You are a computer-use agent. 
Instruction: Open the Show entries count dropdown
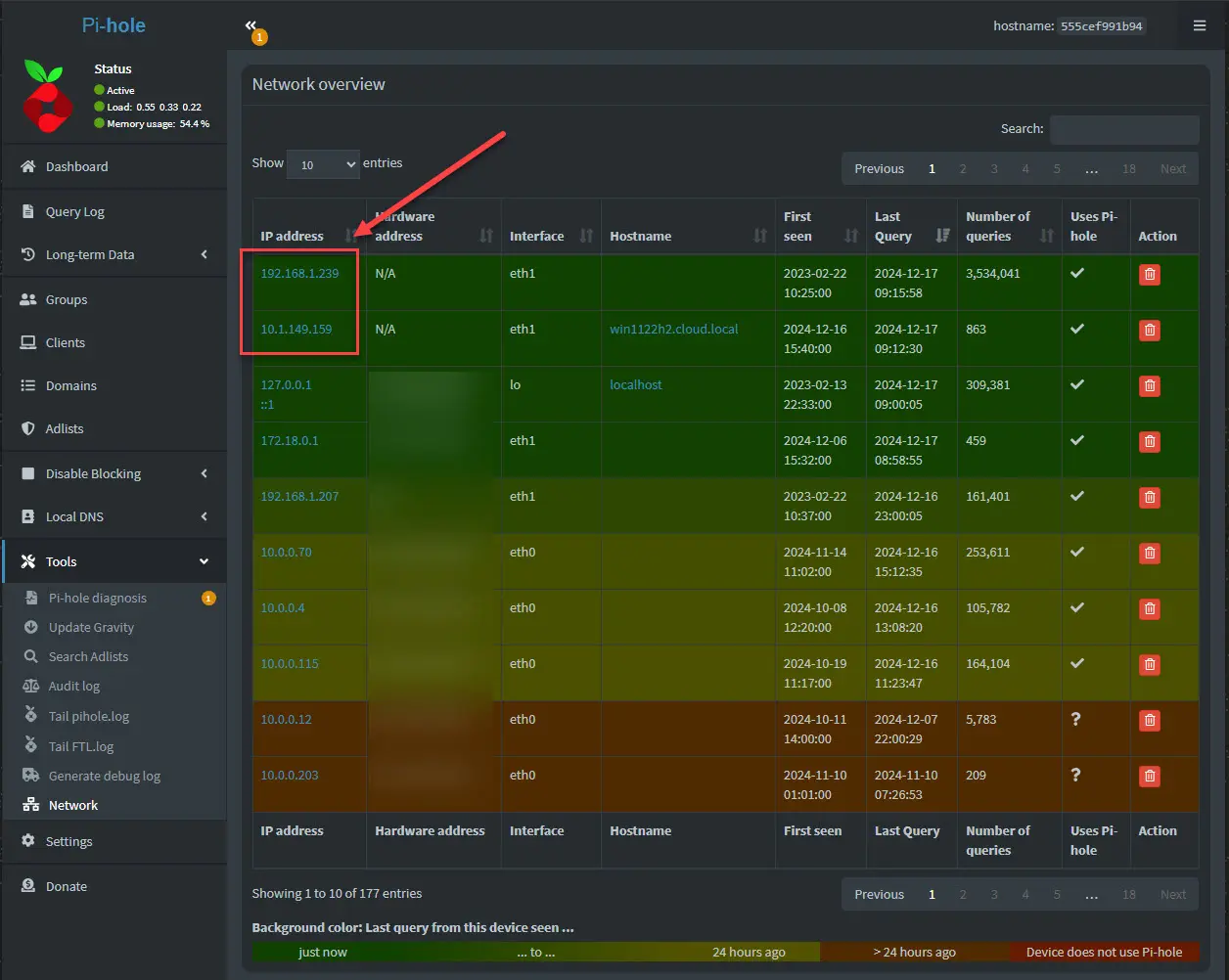(x=323, y=164)
